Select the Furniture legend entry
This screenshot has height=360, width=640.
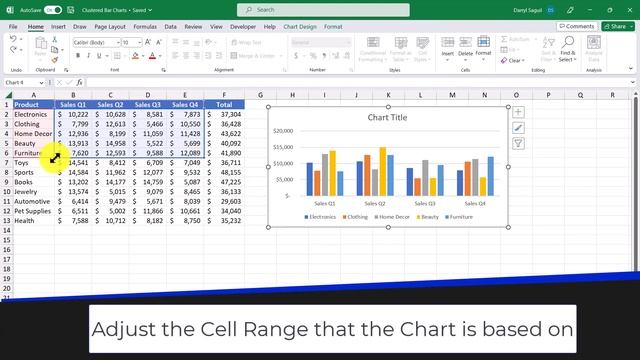459,217
